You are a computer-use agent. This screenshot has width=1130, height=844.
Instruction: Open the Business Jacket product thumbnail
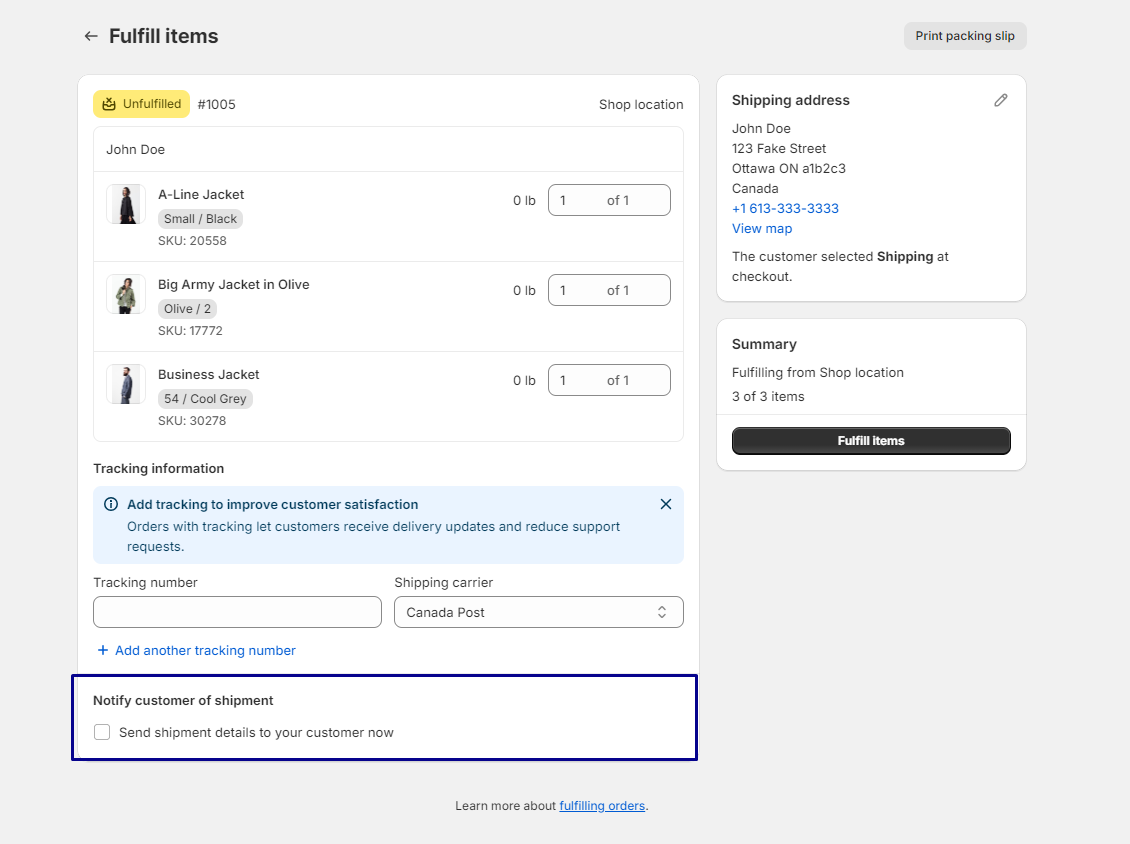click(126, 384)
